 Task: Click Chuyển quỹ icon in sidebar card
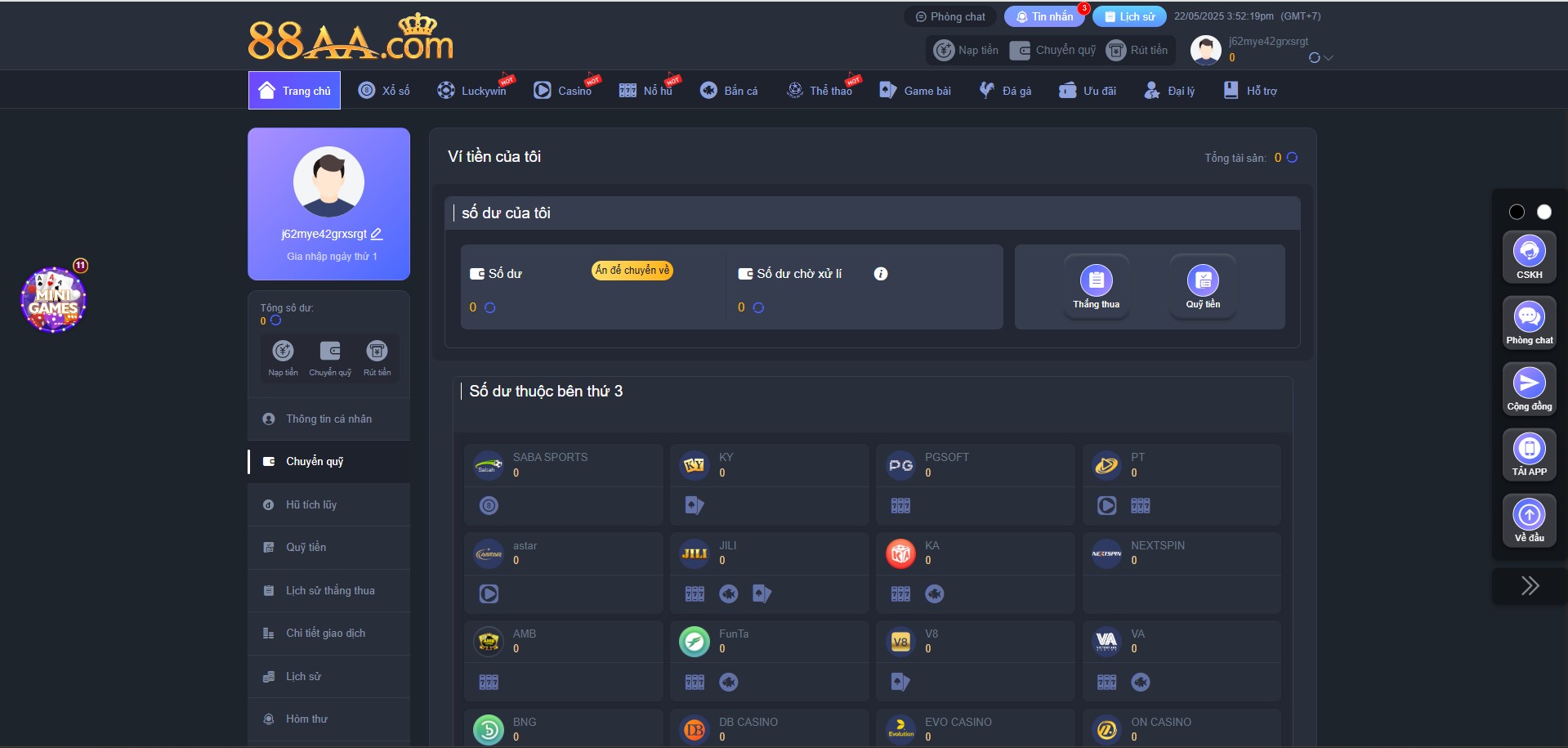[x=330, y=358]
